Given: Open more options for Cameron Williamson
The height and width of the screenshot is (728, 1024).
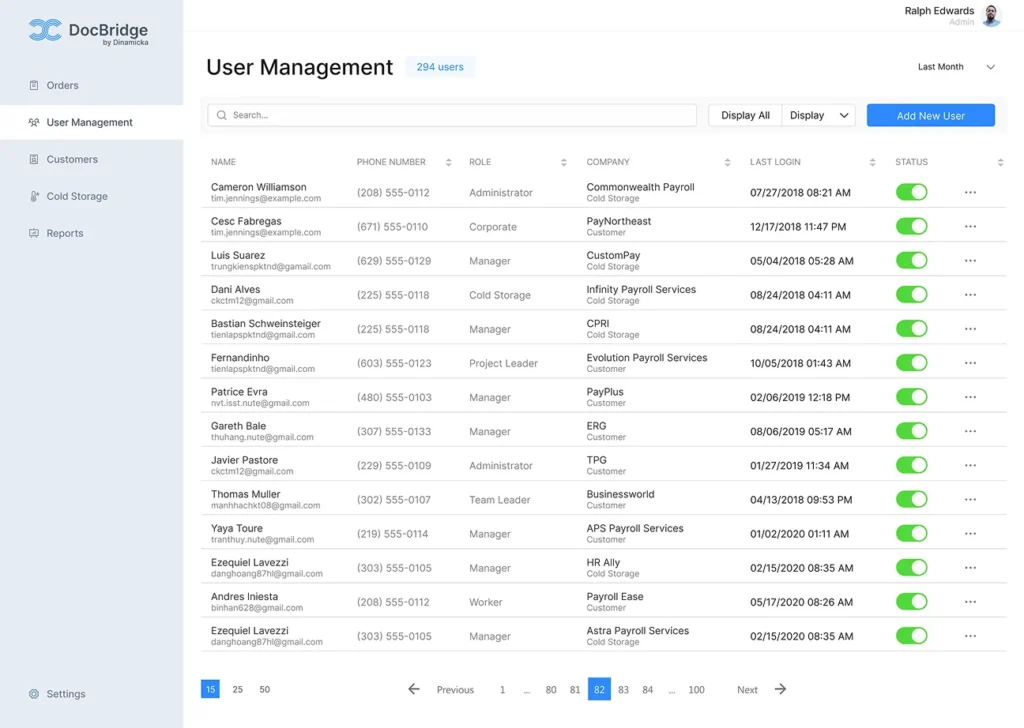Looking at the screenshot, I should [970, 193].
